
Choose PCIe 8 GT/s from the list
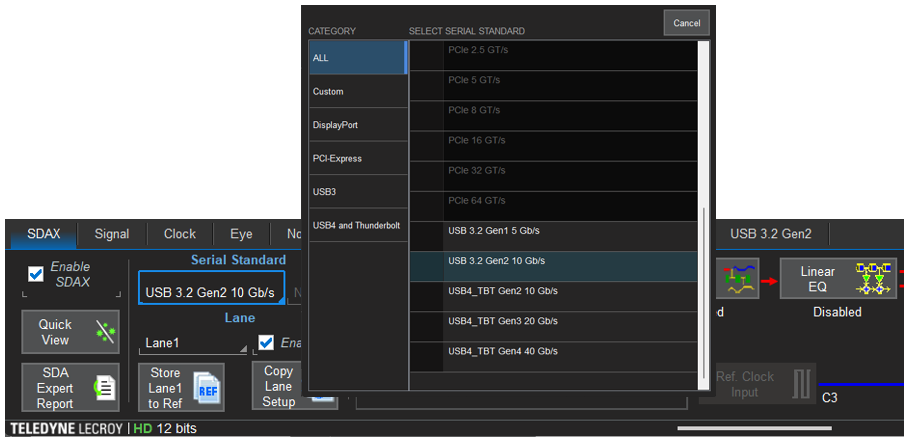(553, 116)
